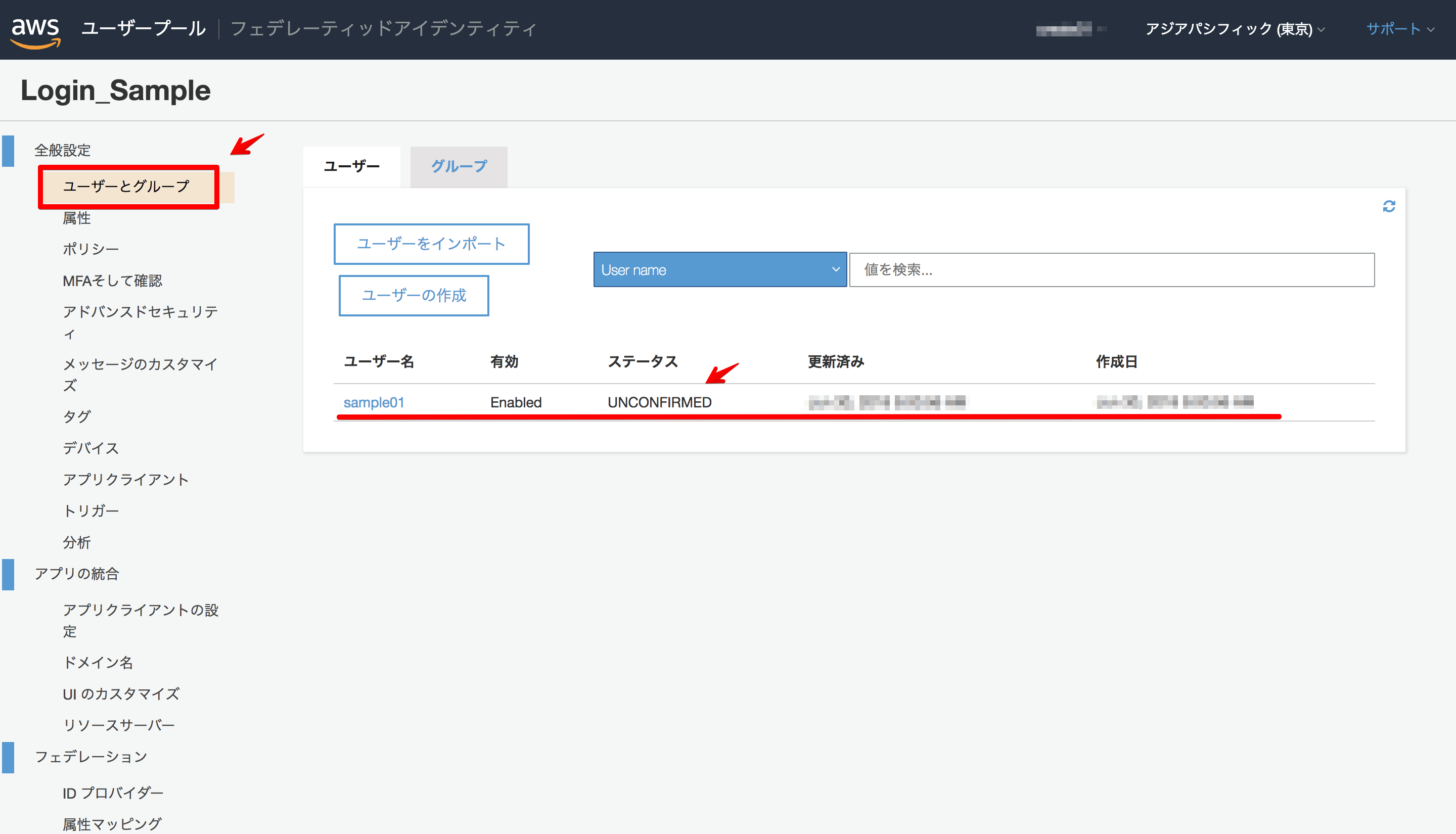Open 属性 settings in sidebar
1456x834 pixels.
tap(77, 218)
